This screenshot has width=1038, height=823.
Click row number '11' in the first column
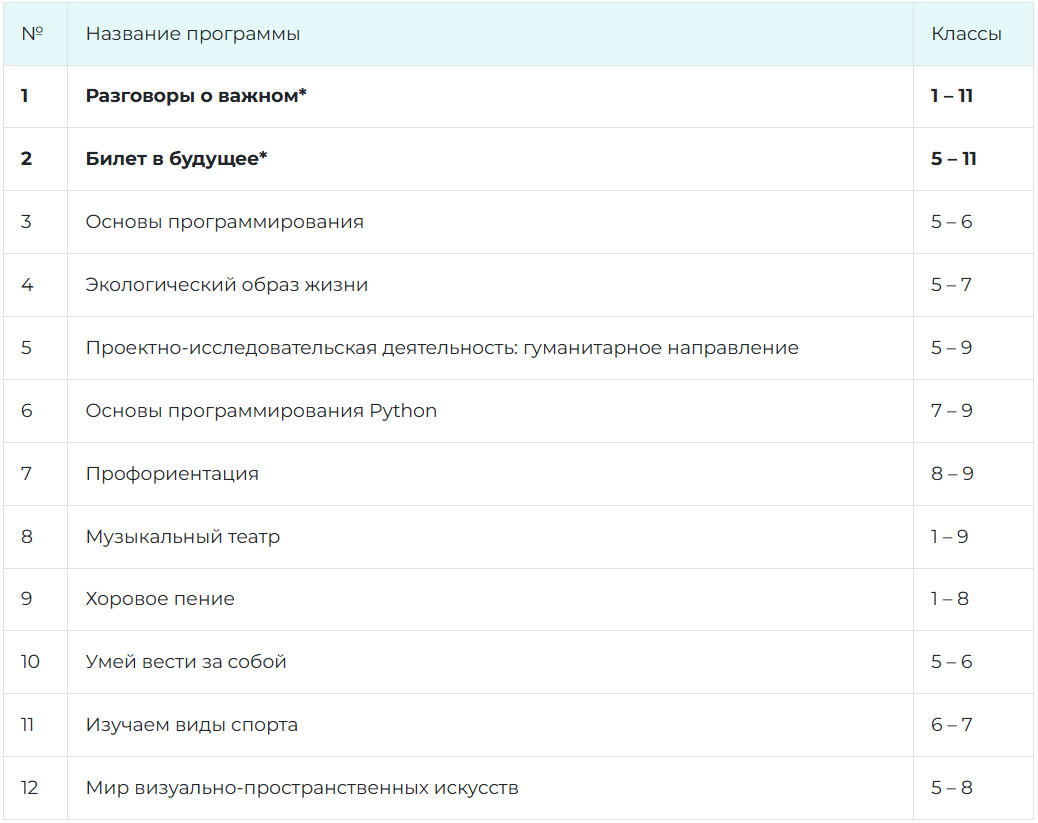pyautogui.click(x=27, y=724)
